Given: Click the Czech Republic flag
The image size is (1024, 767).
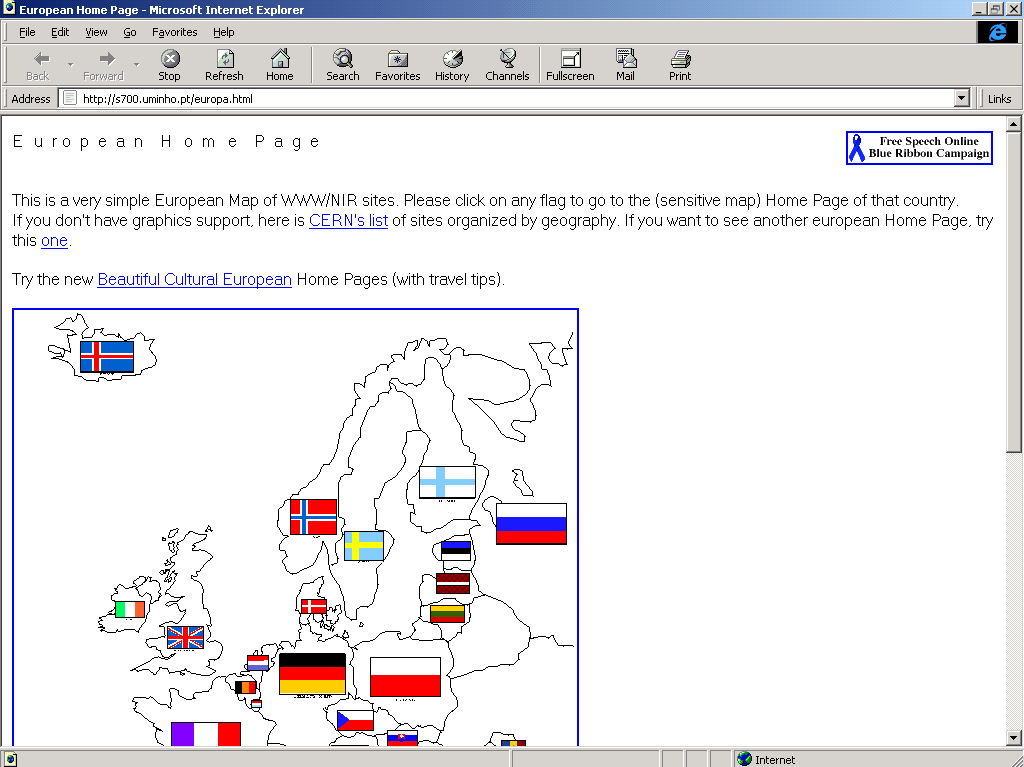Looking at the screenshot, I should coord(355,721).
